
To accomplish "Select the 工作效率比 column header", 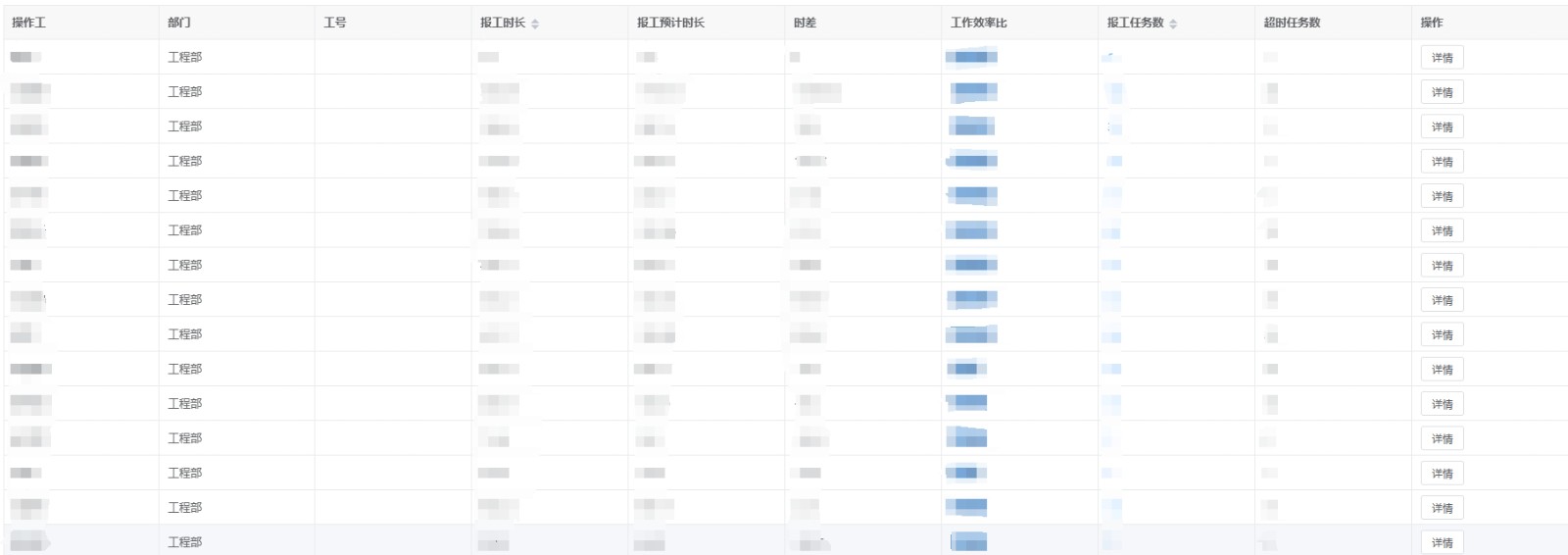I will tap(978, 23).
